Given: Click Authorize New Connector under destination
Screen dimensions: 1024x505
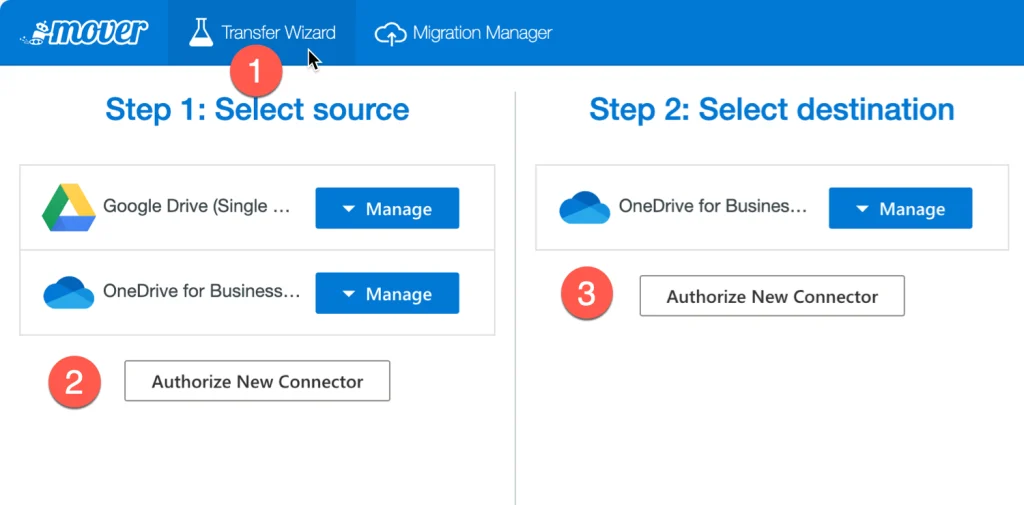Looking at the screenshot, I should (772, 296).
